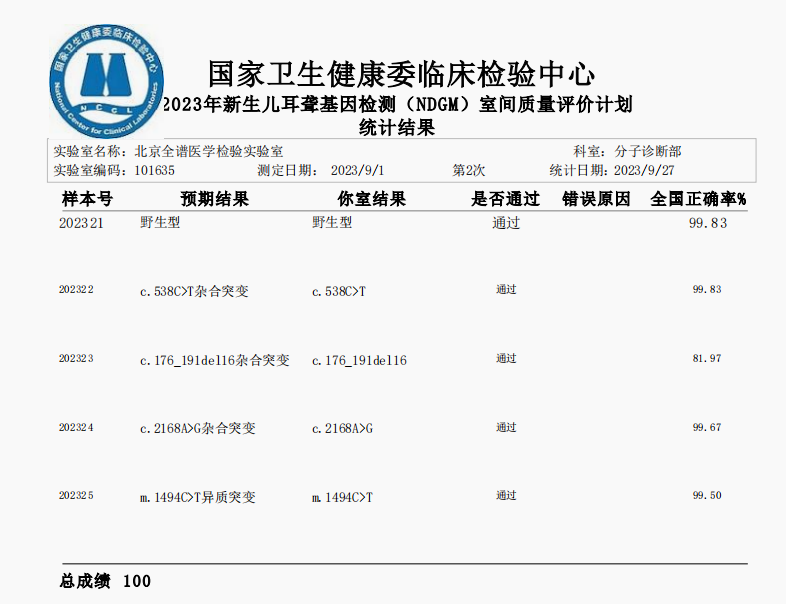Click expected c.538C>T杂合突变
This screenshot has width=786, height=604.
194,291
